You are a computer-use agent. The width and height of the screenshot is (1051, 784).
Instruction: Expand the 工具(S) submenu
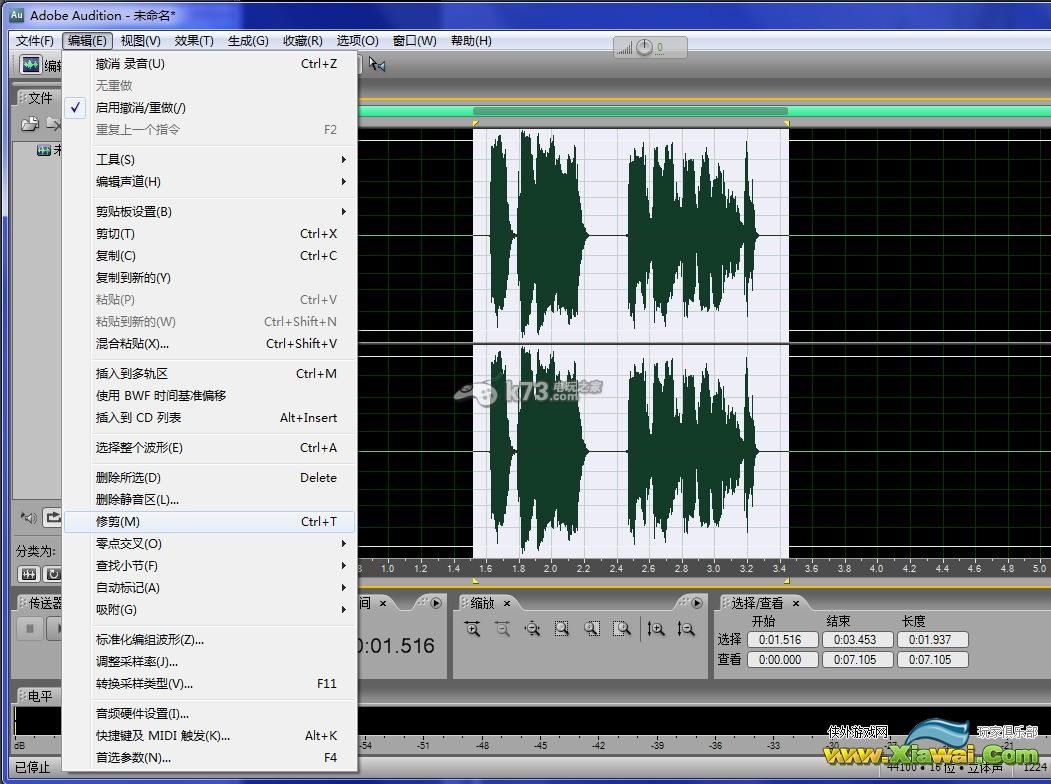click(x=209, y=159)
